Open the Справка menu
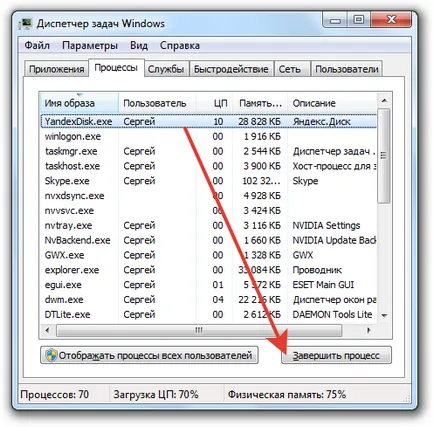 [180, 45]
